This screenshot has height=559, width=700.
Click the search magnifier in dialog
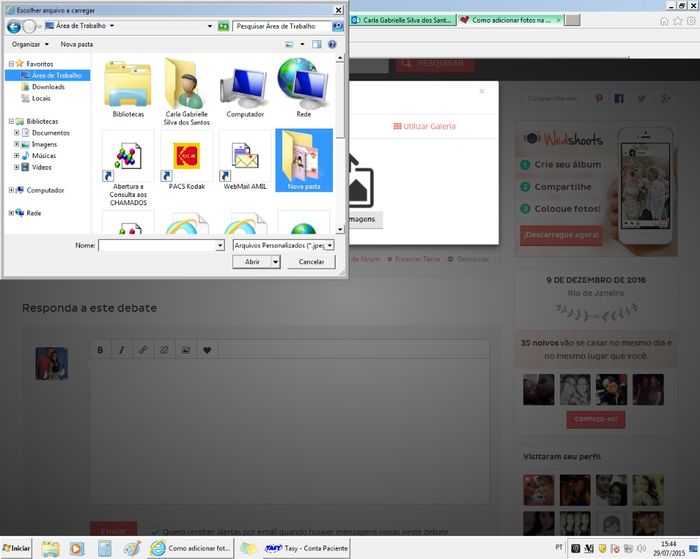pos(338,26)
